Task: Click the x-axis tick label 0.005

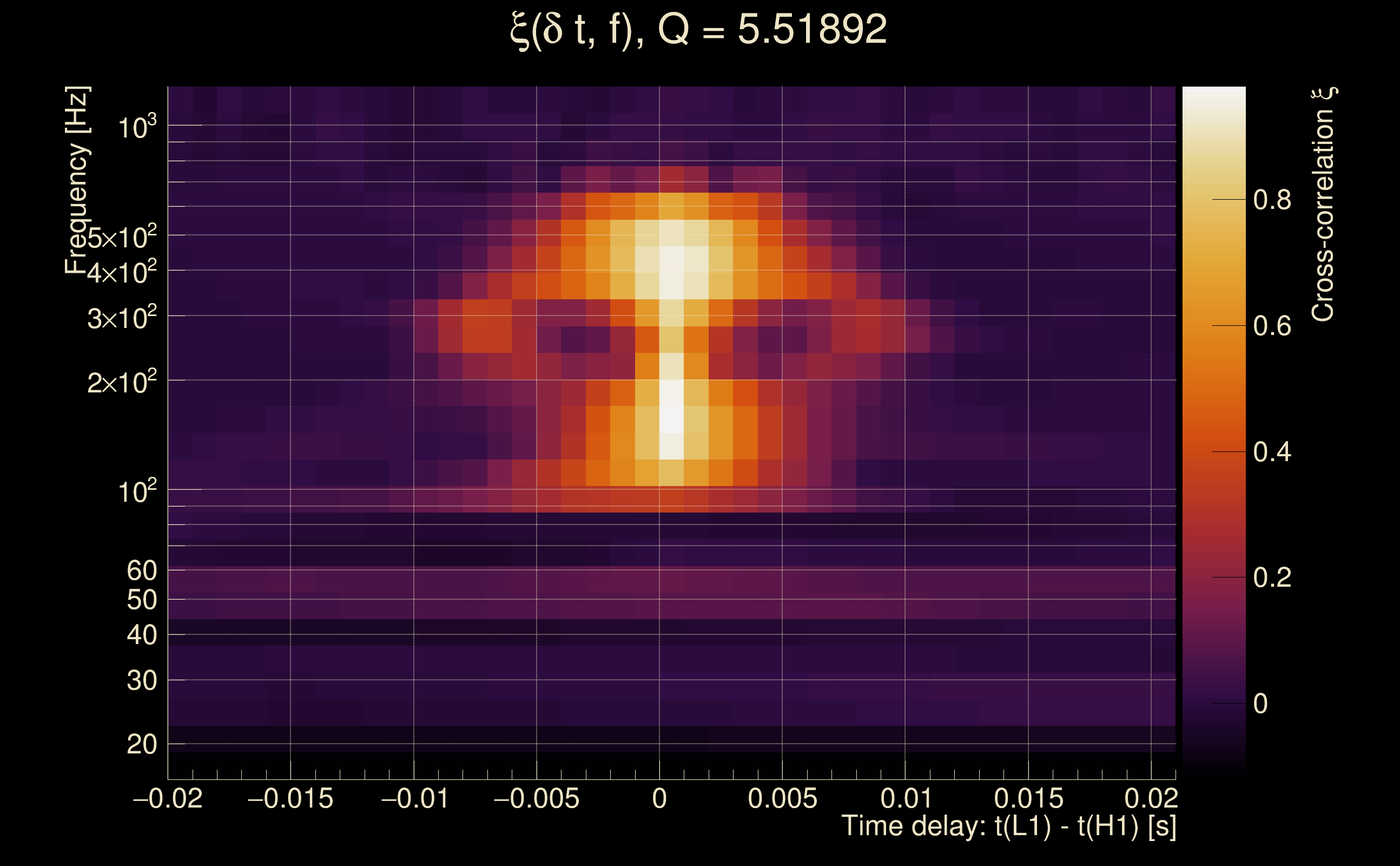Action: coord(782,798)
